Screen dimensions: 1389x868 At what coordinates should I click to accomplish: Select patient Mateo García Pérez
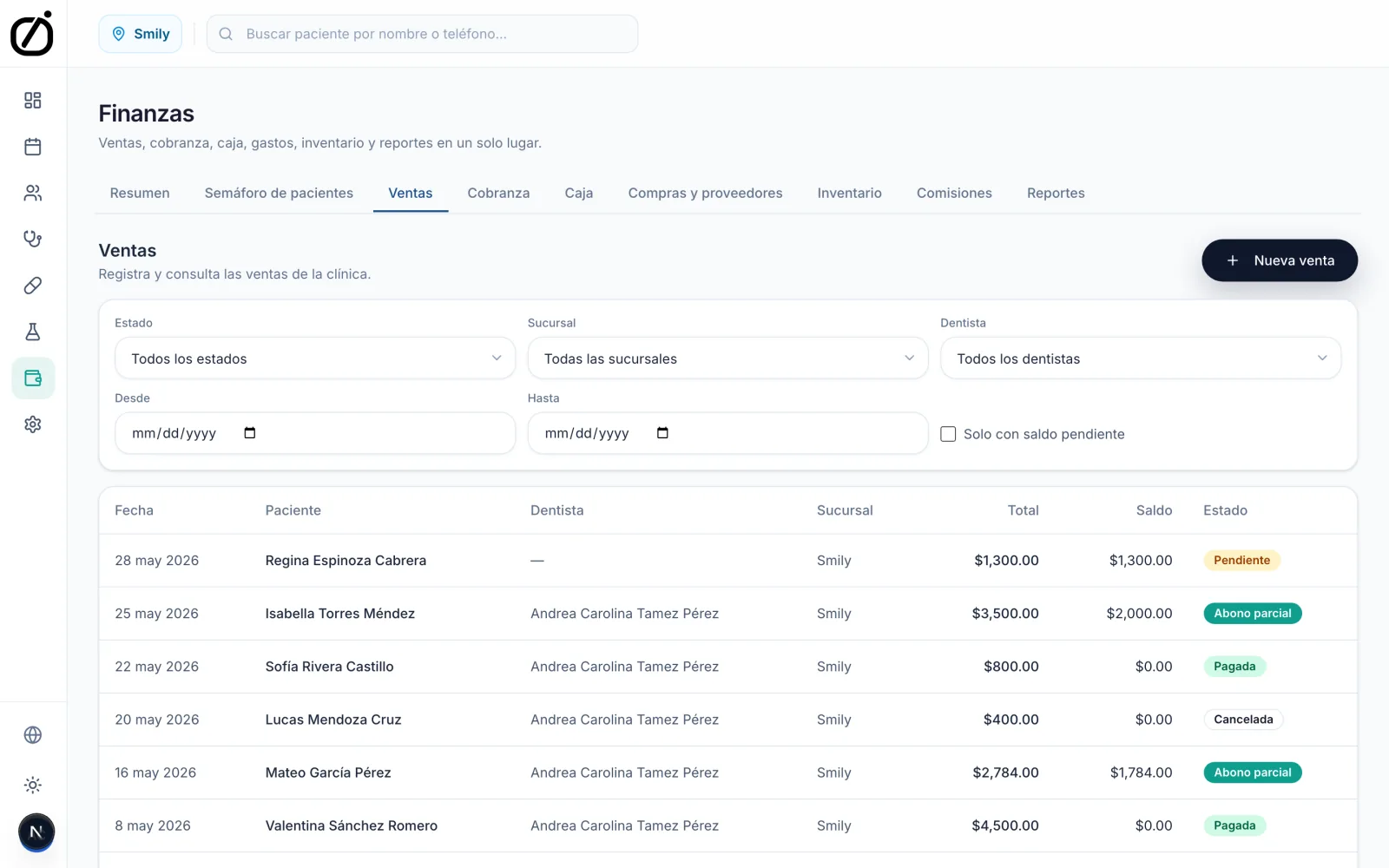328,773
